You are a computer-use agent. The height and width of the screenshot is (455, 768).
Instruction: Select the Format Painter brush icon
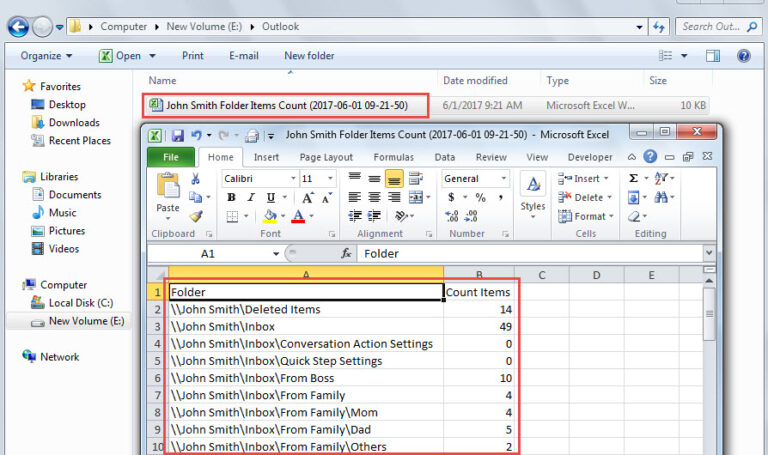[x=196, y=216]
